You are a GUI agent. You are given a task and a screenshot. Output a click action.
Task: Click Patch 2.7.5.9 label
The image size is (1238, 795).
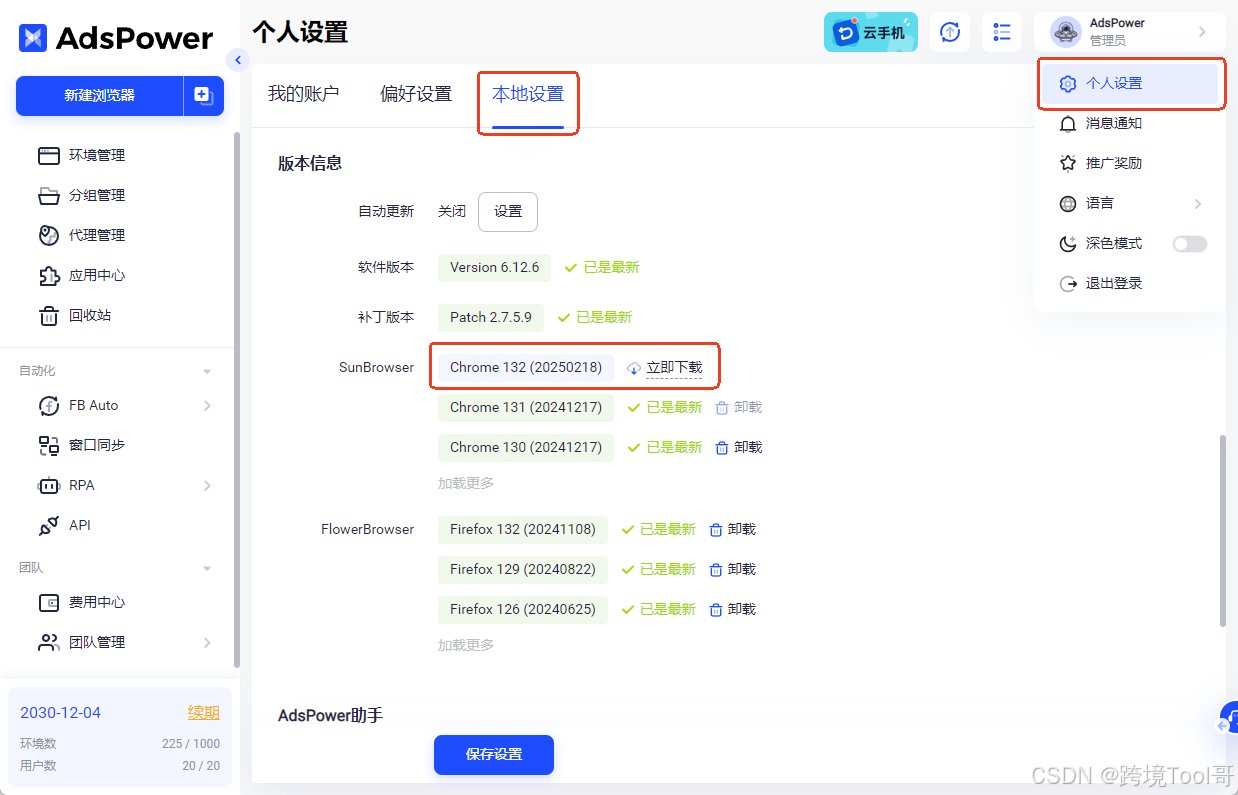pos(491,317)
